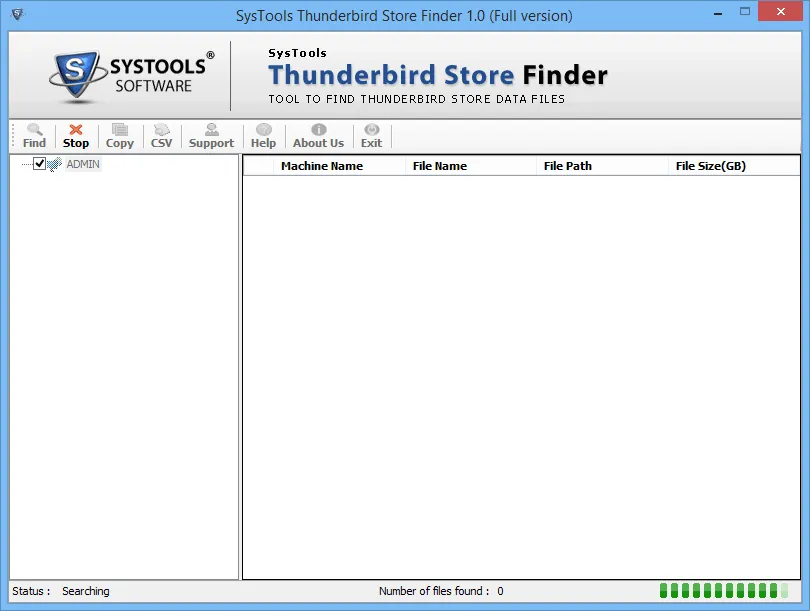Uncheck the ADMIN machine checkbox

pos(39,164)
